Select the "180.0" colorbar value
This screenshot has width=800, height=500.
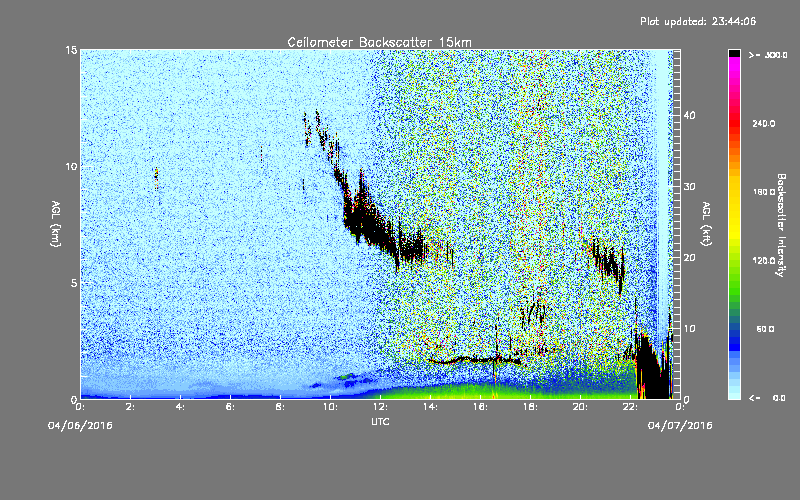click(764, 192)
